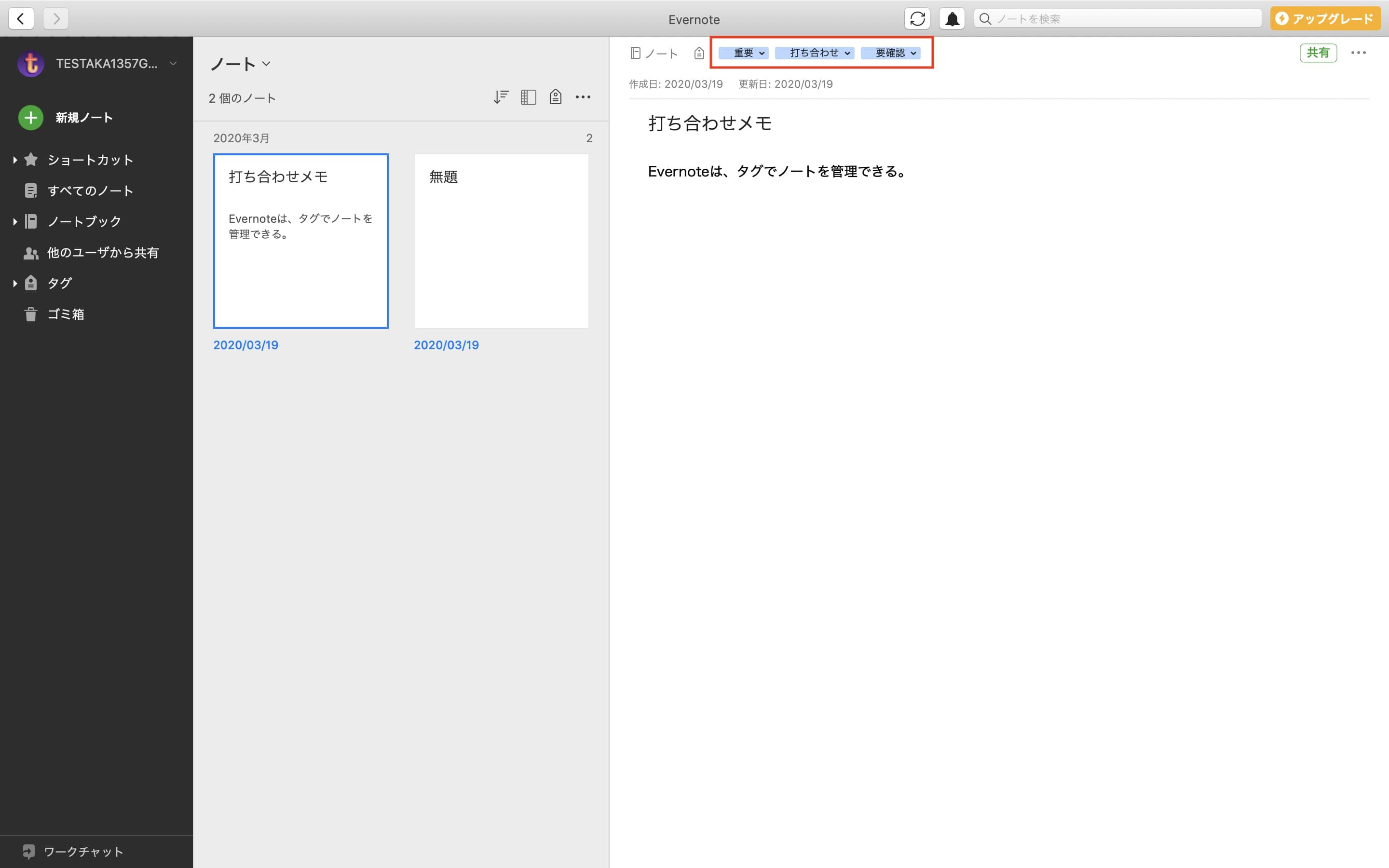1389x868 pixels.
Task: Click into the ノートを検索 search field
Action: [x=1117, y=18]
